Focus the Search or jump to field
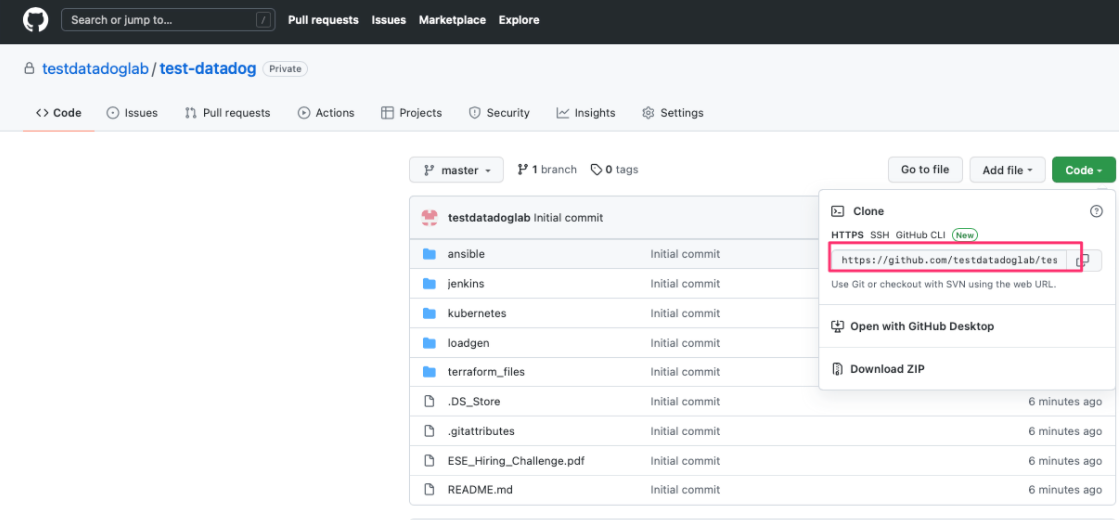Viewport: 1119px width, 520px height. [168, 20]
